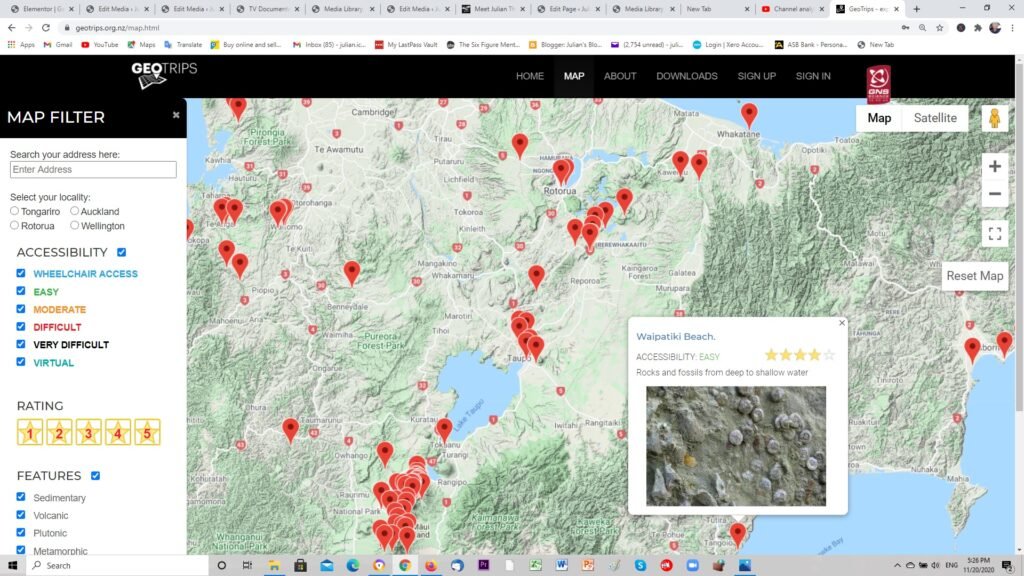Image resolution: width=1024 pixels, height=576 pixels.
Task: Uncheck Very Difficult filter
Action: pos(21,344)
